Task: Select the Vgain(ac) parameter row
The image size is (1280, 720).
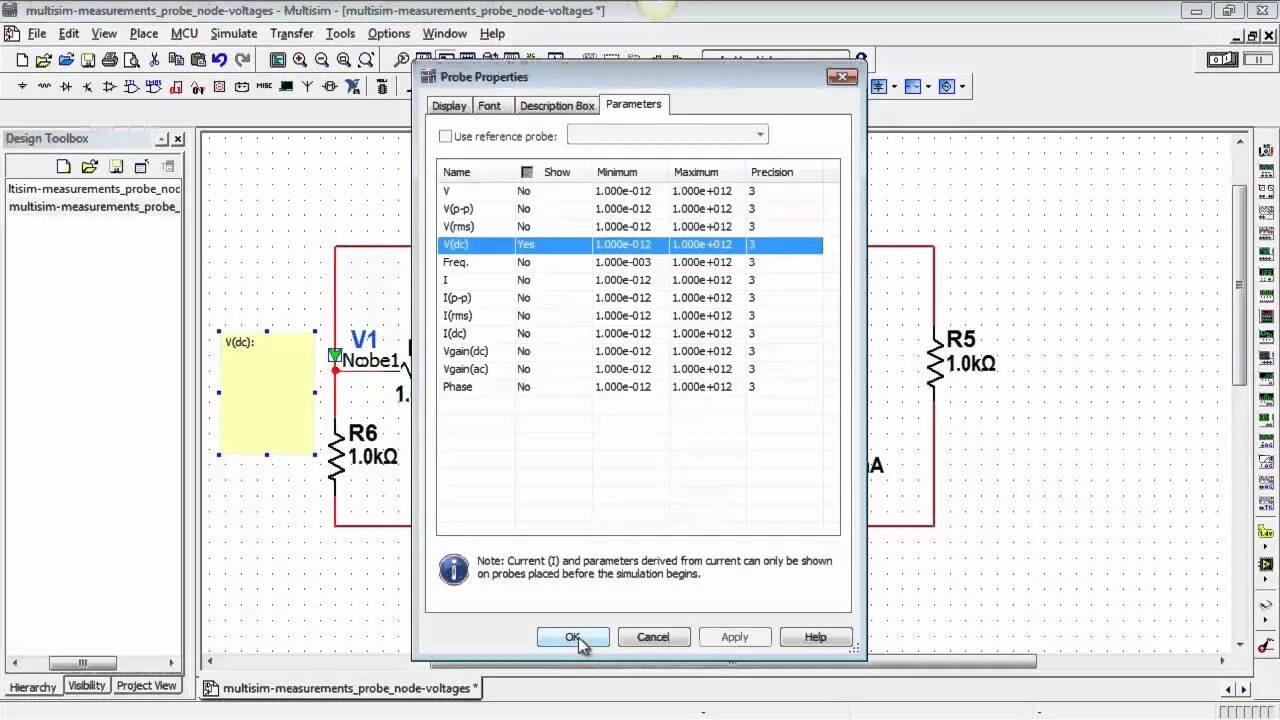Action: click(x=630, y=369)
